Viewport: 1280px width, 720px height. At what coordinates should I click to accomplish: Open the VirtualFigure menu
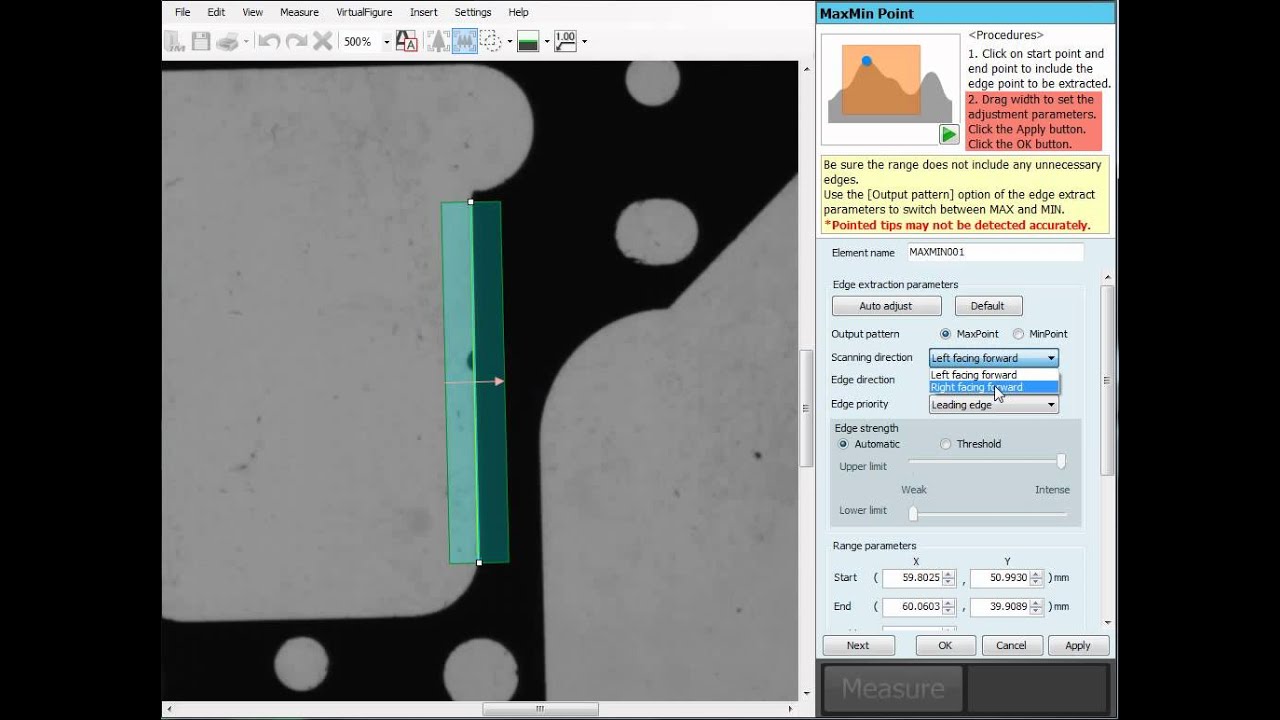point(364,12)
